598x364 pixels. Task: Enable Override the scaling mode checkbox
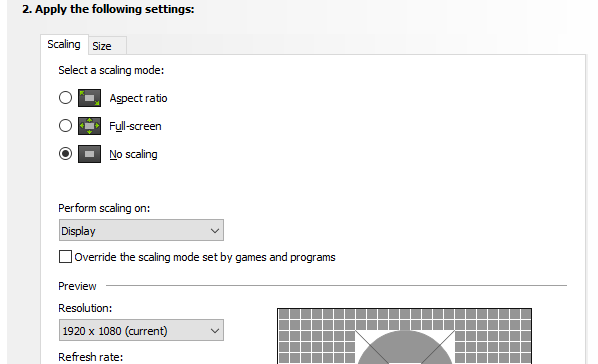65,257
